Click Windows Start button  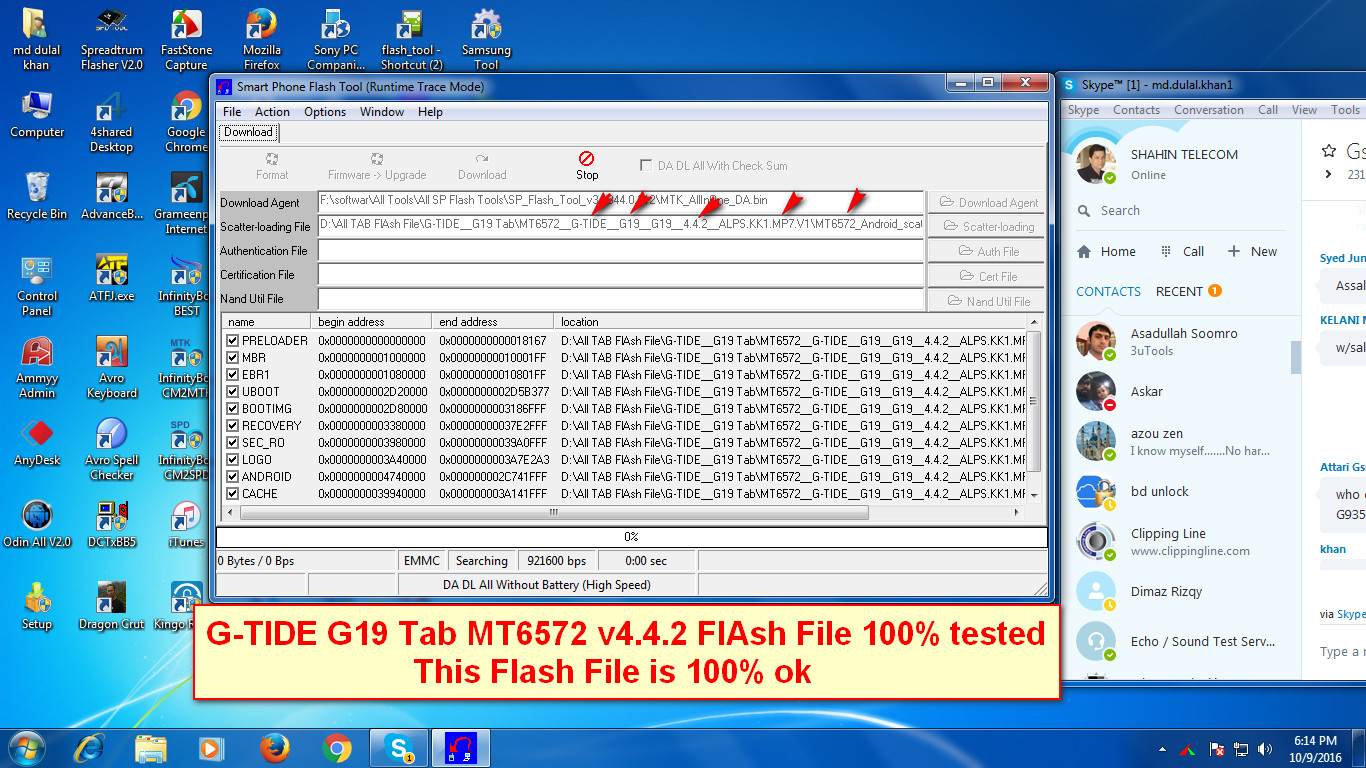(26, 747)
